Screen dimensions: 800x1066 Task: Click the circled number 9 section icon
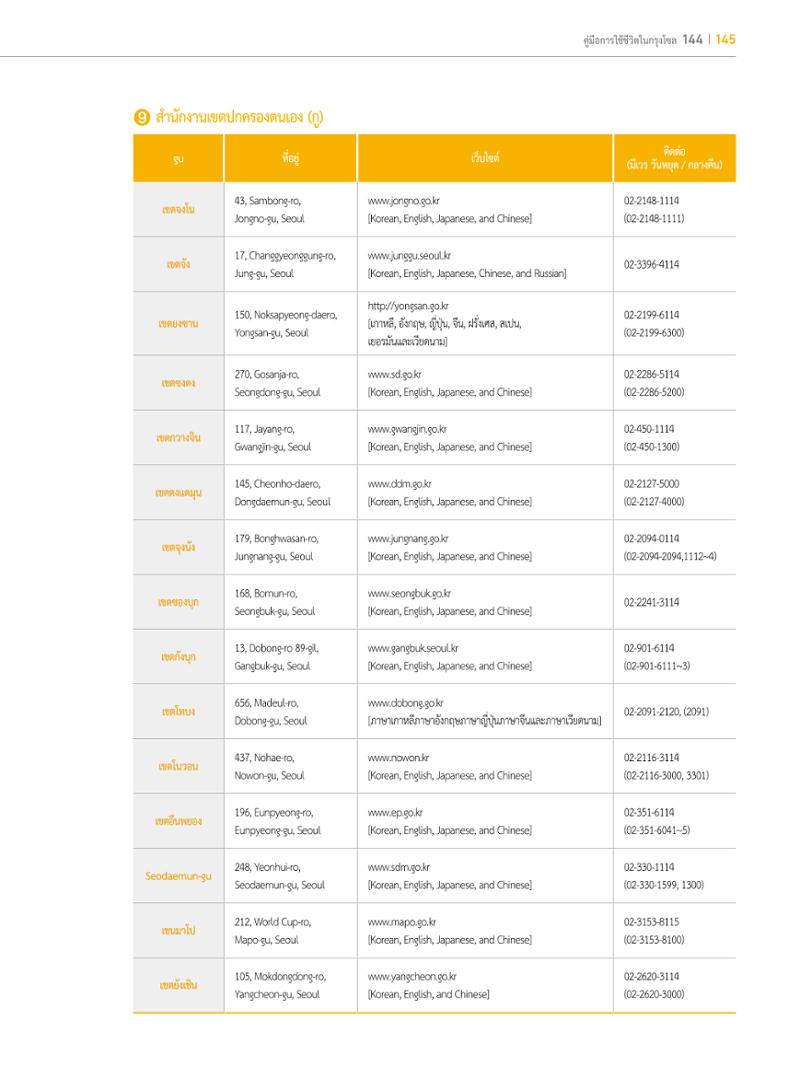pos(141,118)
